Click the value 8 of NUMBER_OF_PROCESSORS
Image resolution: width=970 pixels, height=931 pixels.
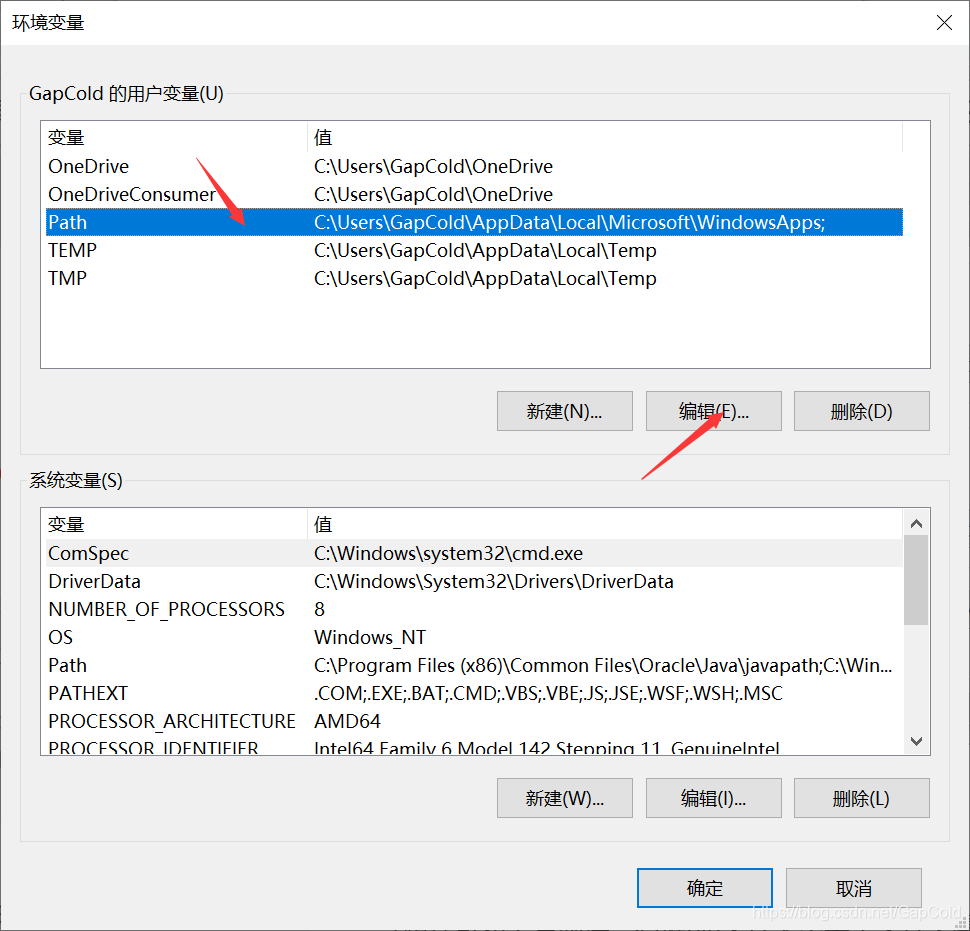click(x=319, y=609)
